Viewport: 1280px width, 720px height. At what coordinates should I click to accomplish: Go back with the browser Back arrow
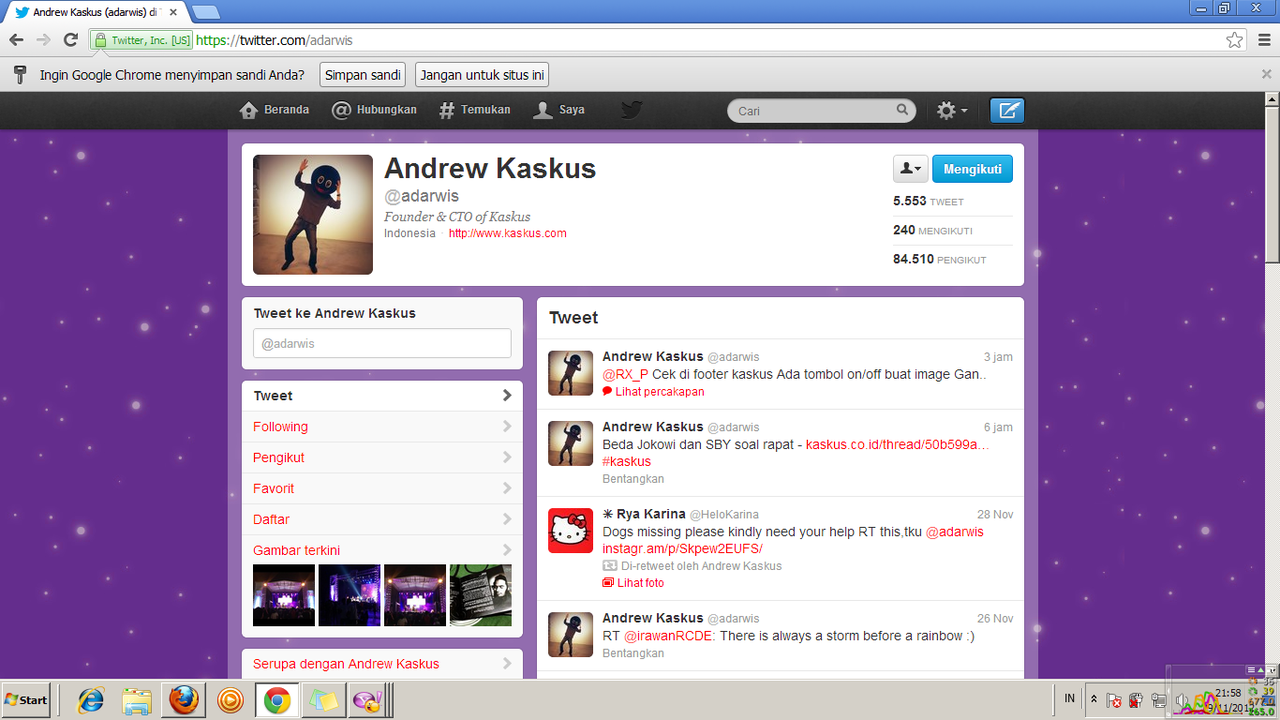point(16,40)
